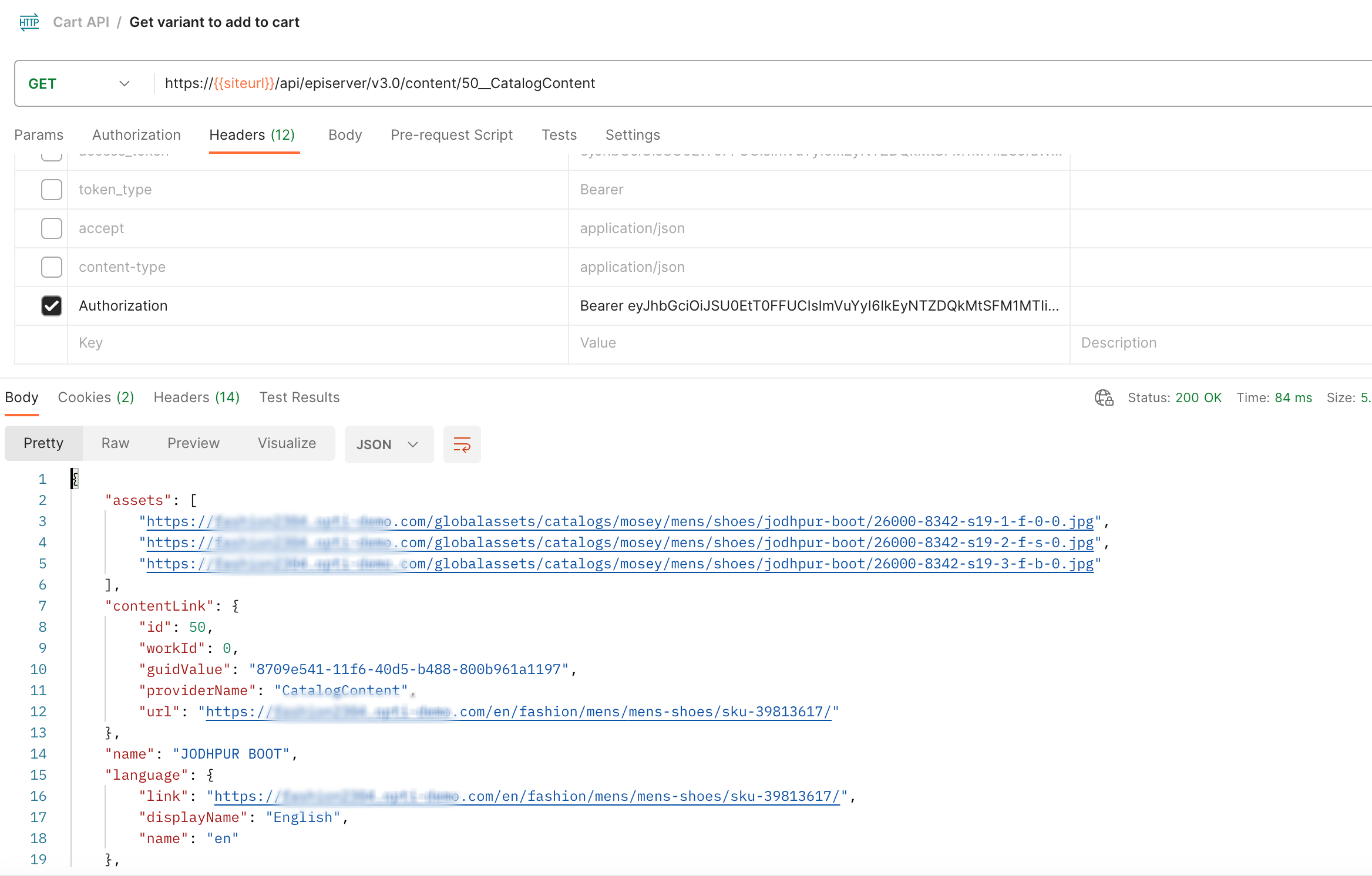
Task: Uncheck the Authorization header checkbox
Action: coord(52,306)
